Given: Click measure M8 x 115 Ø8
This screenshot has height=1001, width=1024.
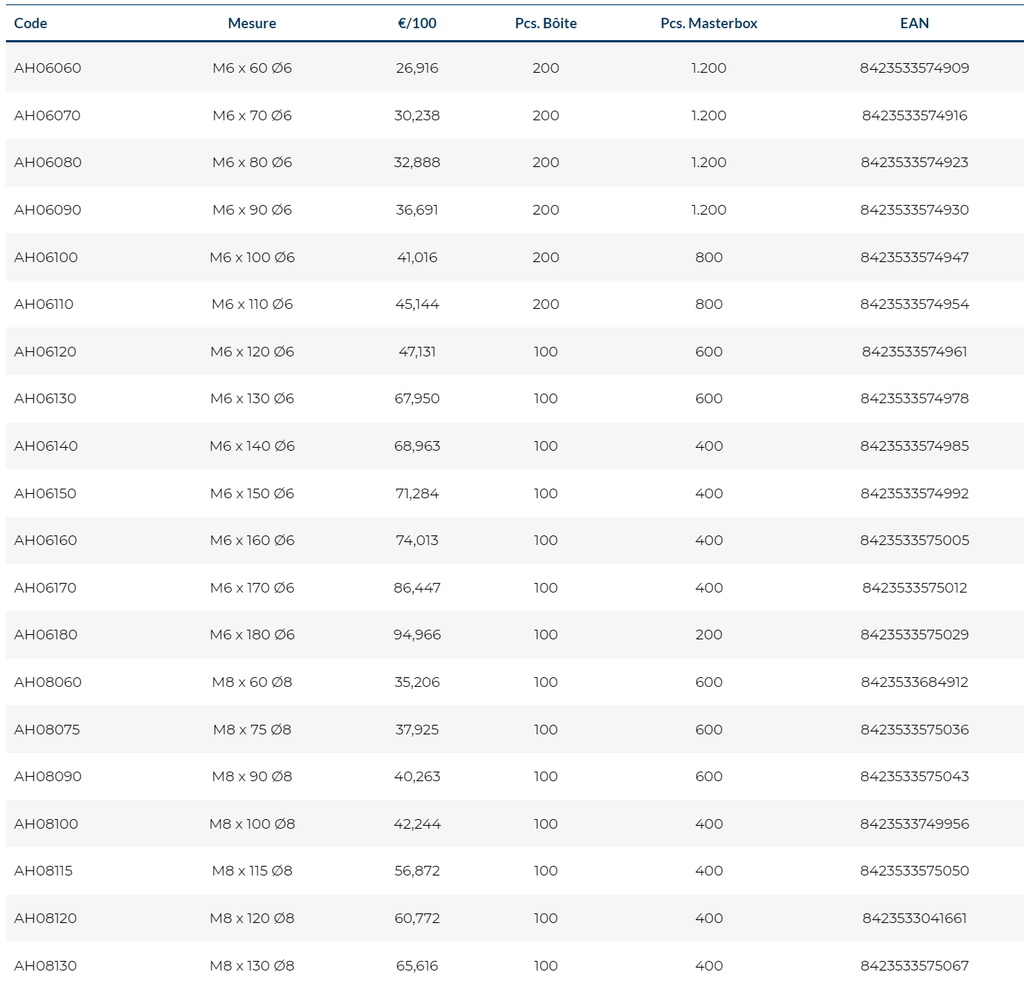Looking at the screenshot, I should click(x=252, y=871).
